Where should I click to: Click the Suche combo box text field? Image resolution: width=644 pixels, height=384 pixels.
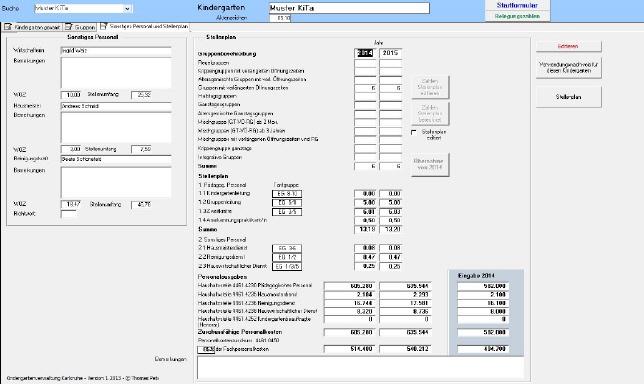[x=79, y=9]
